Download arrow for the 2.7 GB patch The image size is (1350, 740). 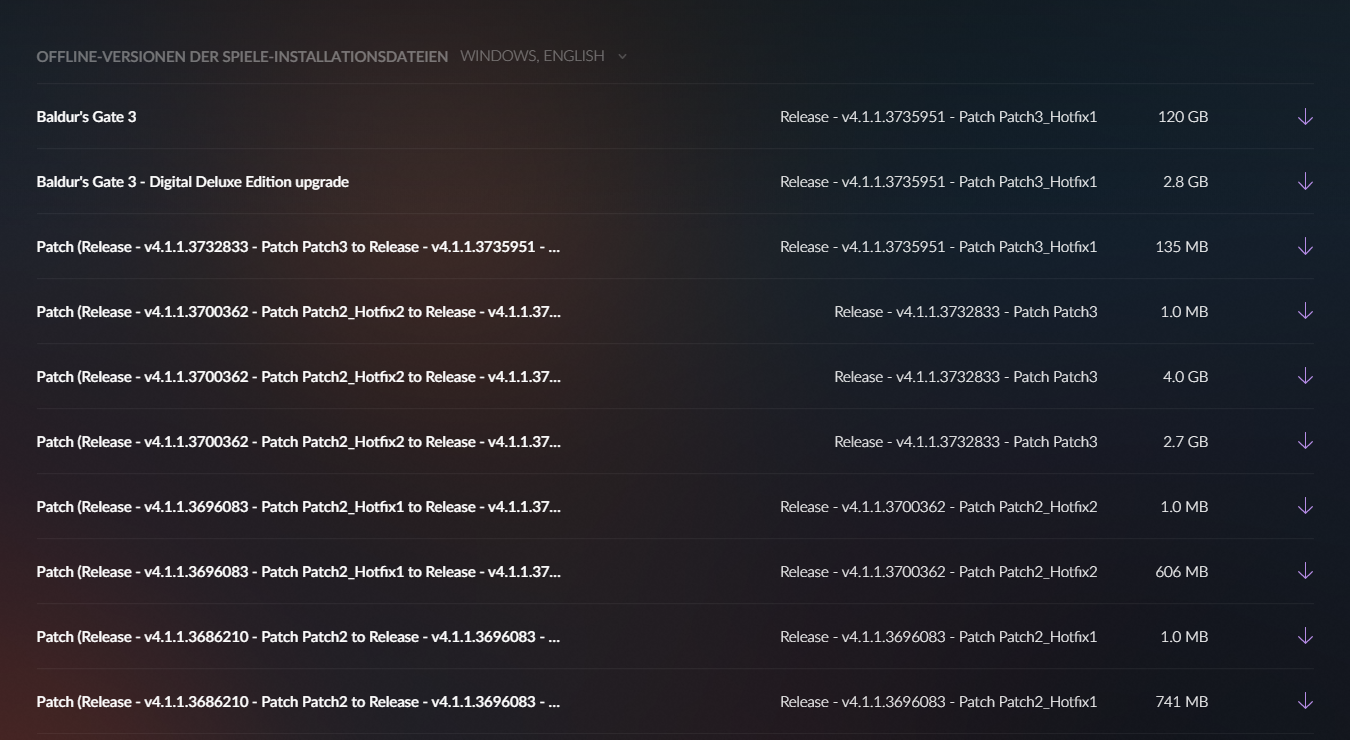click(1305, 442)
